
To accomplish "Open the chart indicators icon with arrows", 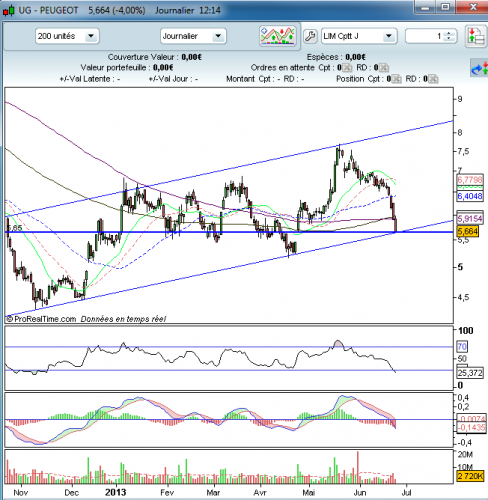I will pyautogui.click(x=278, y=36).
